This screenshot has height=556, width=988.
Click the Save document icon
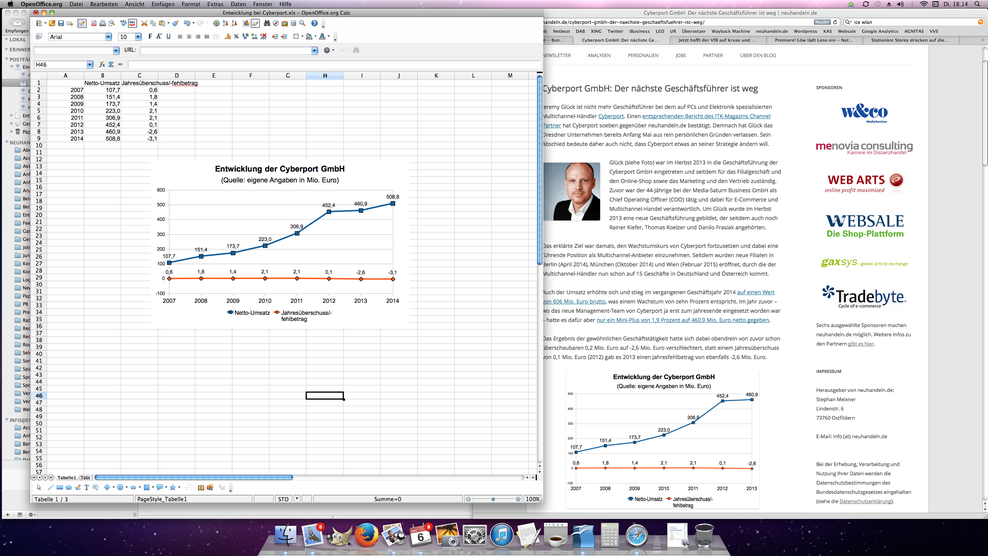point(61,23)
